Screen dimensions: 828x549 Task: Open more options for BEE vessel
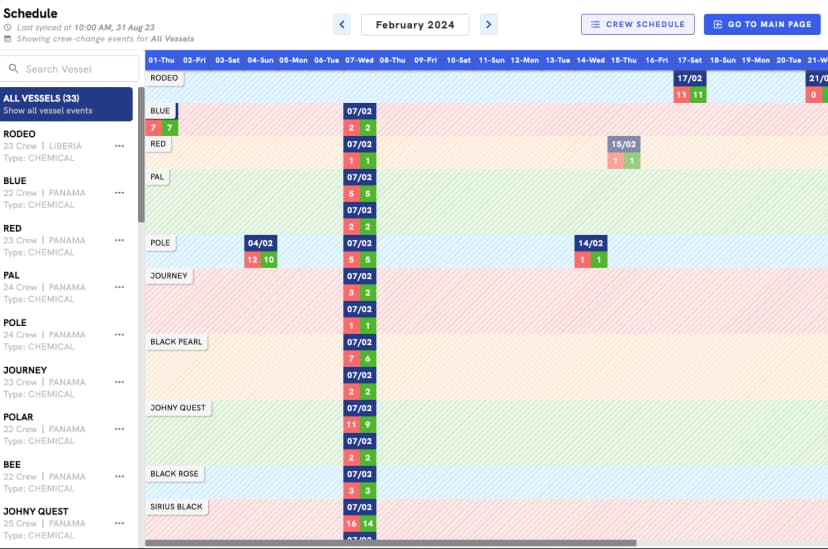pos(119,477)
